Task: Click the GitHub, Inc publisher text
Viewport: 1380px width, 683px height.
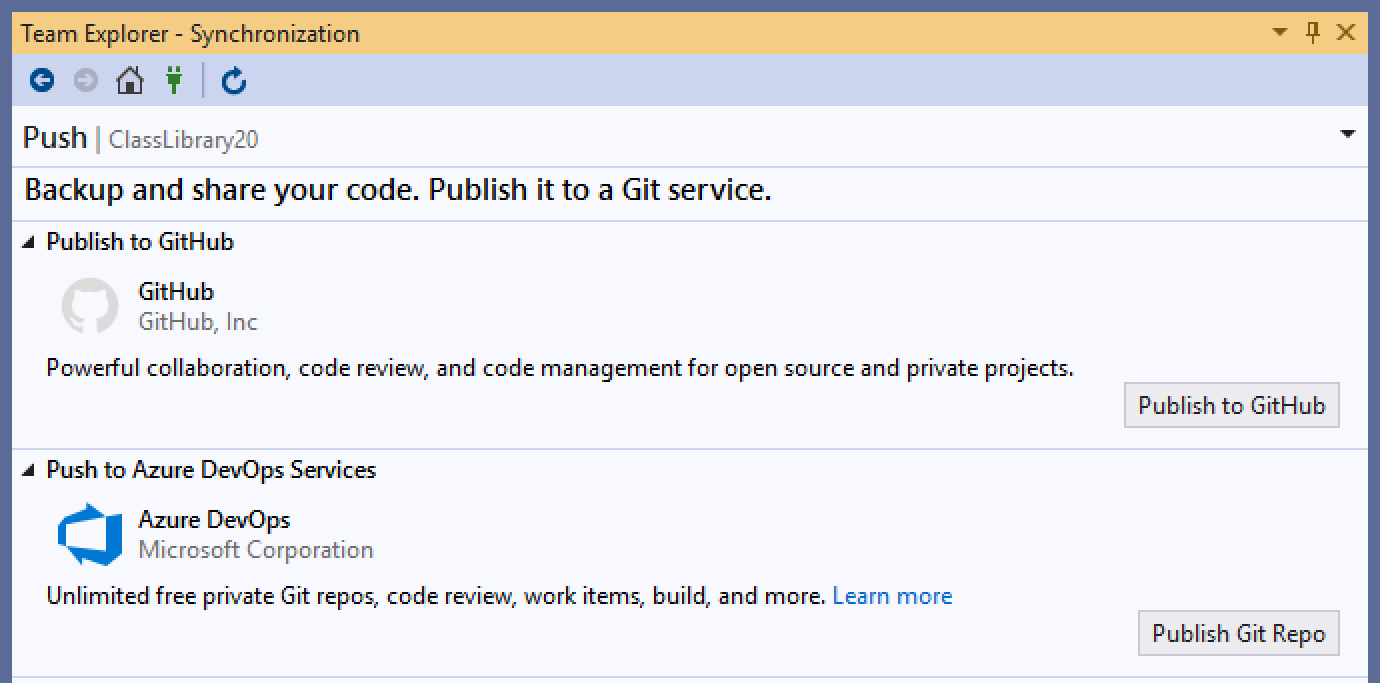Action: pyautogui.click(x=198, y=322)
